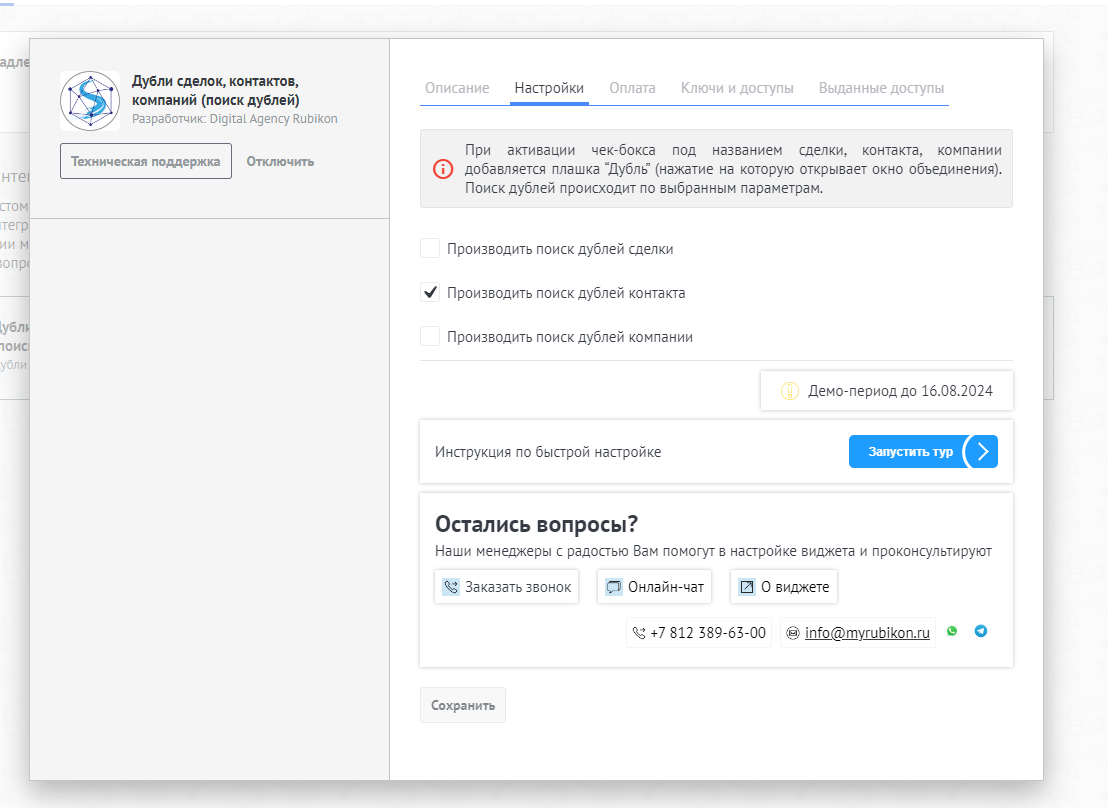Click the mail icon beside info@myrubikon.ru
1108x808 pixels.
(793, 633)
